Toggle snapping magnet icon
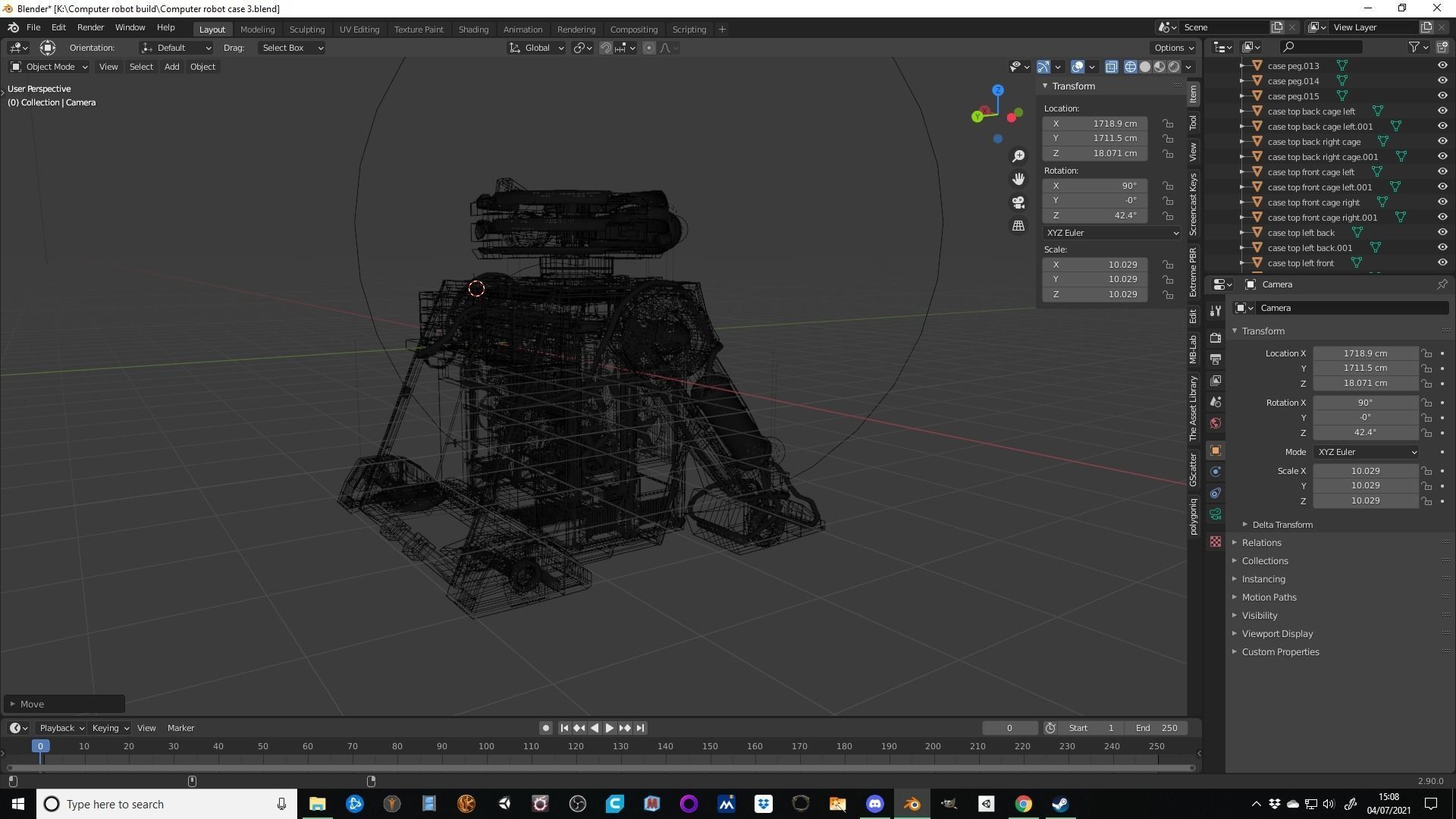 click(x=605, y=48)
